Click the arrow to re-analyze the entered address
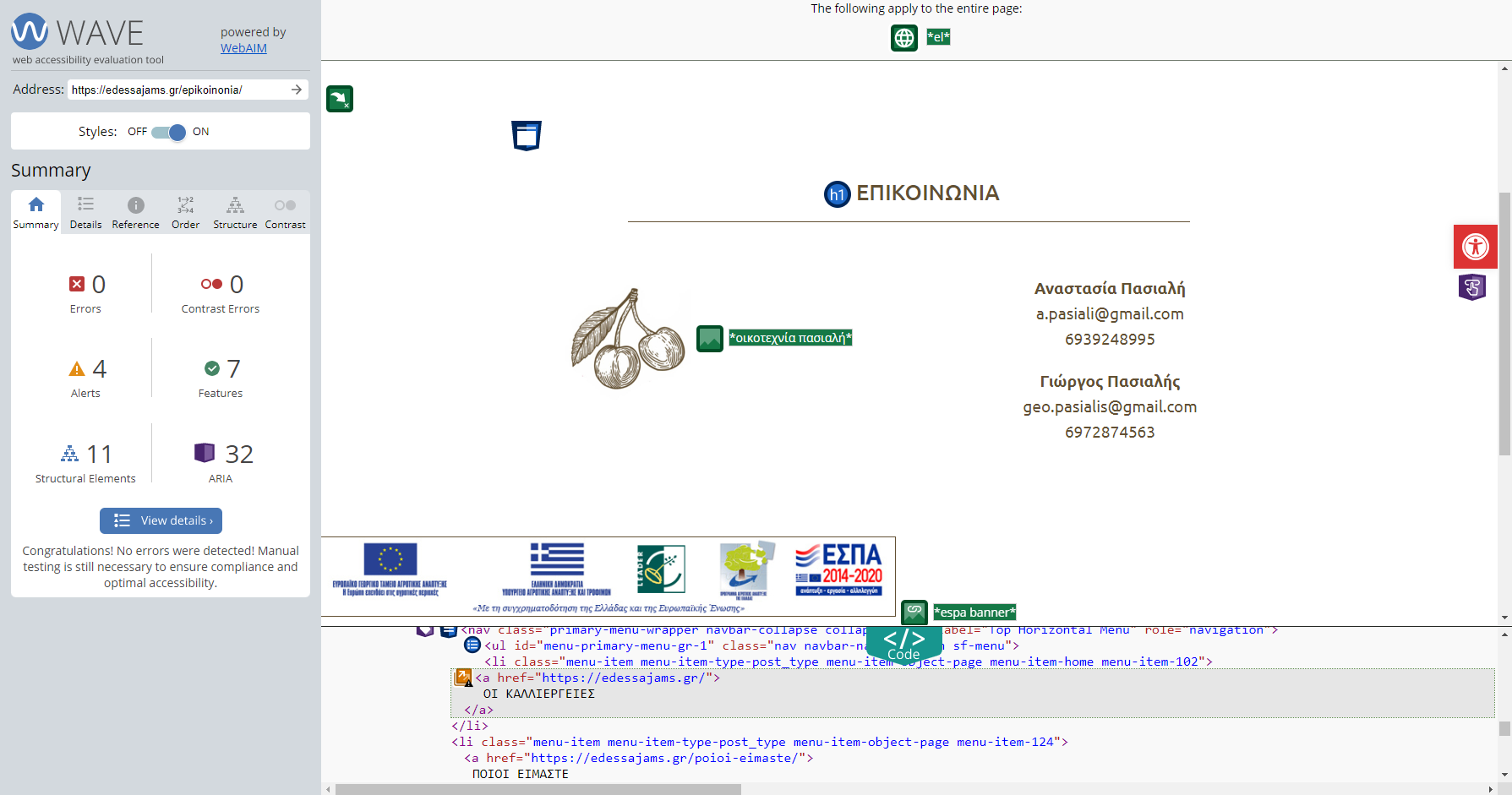The width and height of the screenshot is (1512, 795). pos(296,89)
